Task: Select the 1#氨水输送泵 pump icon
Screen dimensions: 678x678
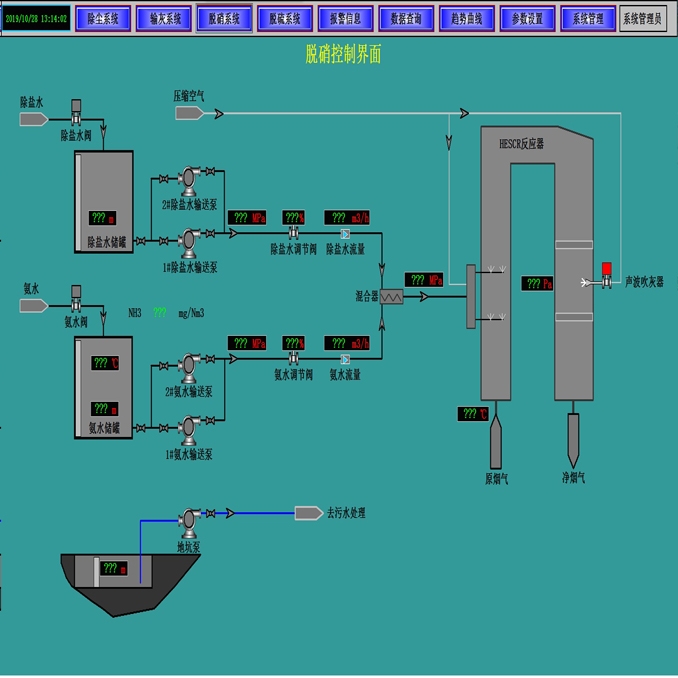Action: pyautogui.click(x=189, y=430)
